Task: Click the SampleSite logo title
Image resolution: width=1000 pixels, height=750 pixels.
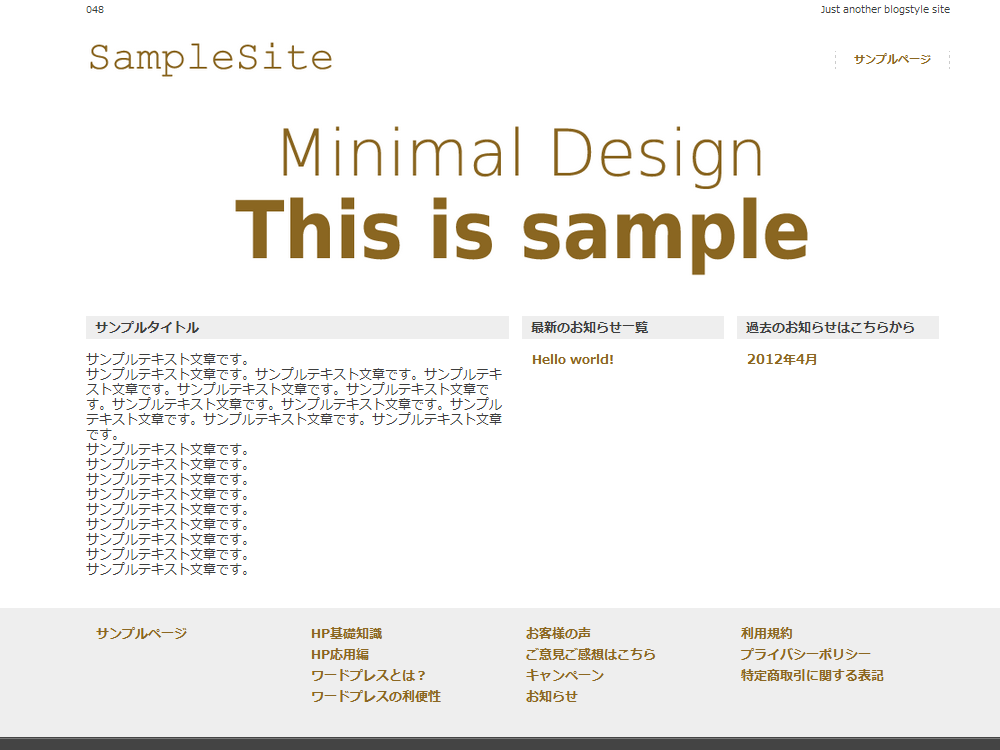Action: click(210, 59)
